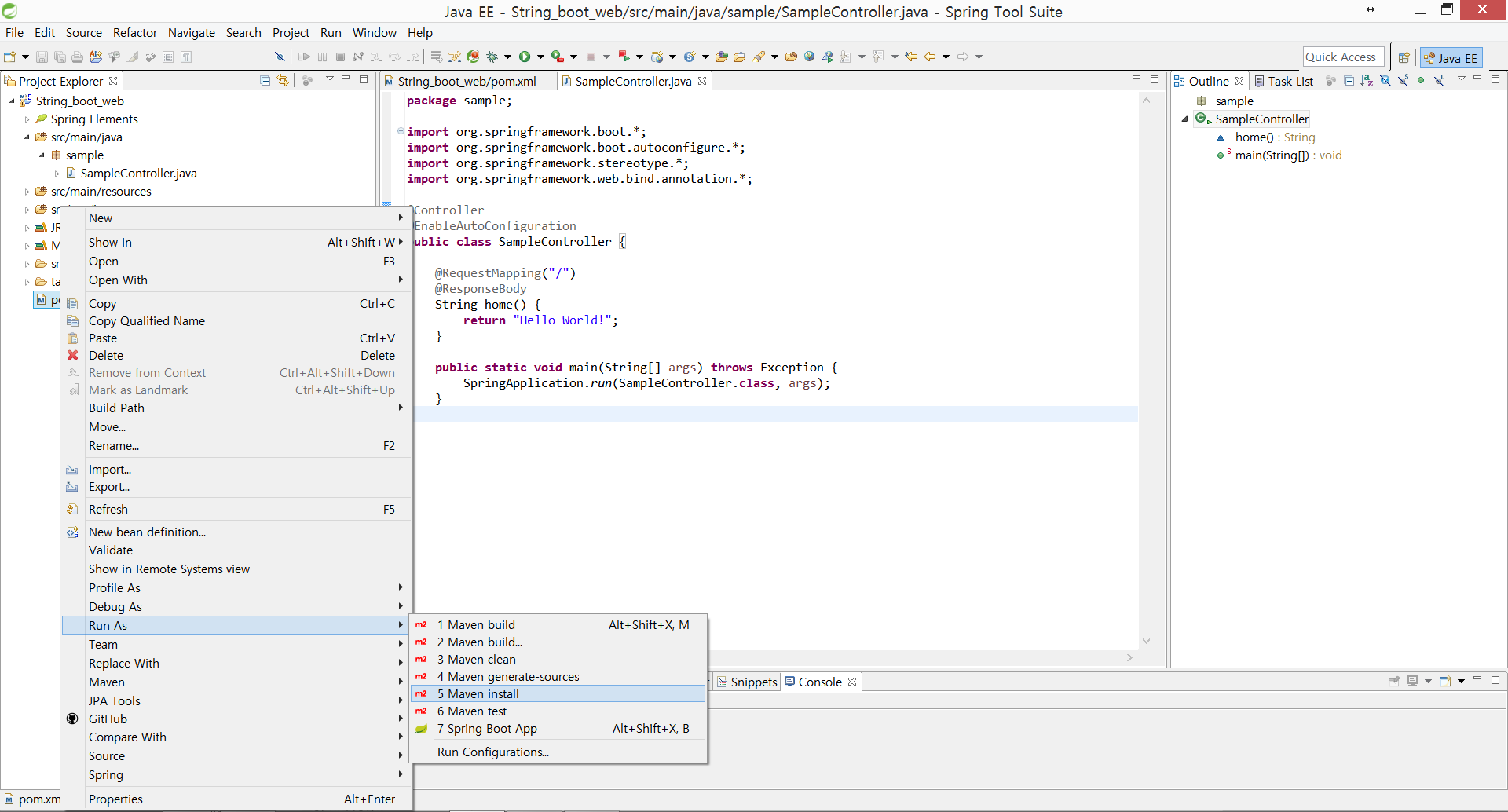
Task: Collapse all in Project Explorer toolbar
Action: [265, 80]
